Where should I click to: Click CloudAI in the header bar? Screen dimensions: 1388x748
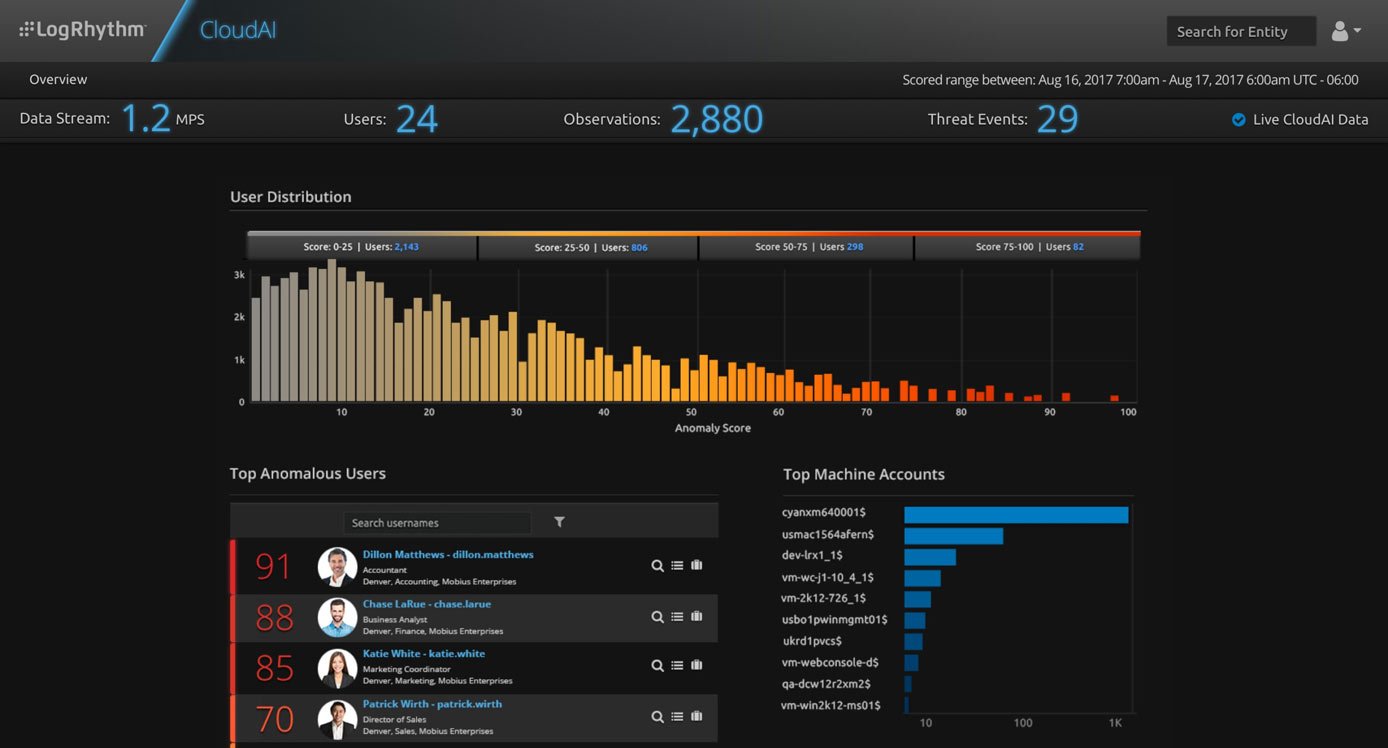[x=237, y=29]
